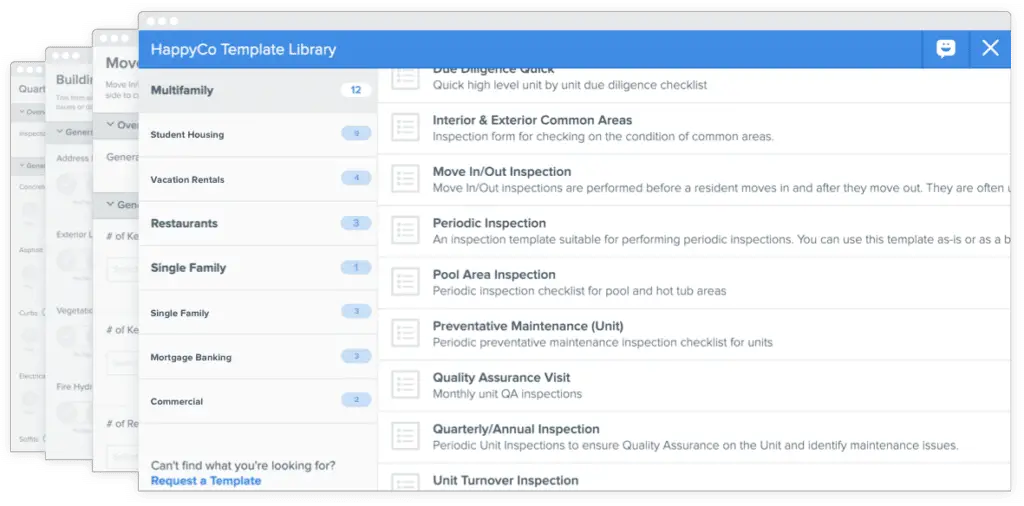
Task: Open the Quality Assurance Visit title
Action: pos(501,377)
